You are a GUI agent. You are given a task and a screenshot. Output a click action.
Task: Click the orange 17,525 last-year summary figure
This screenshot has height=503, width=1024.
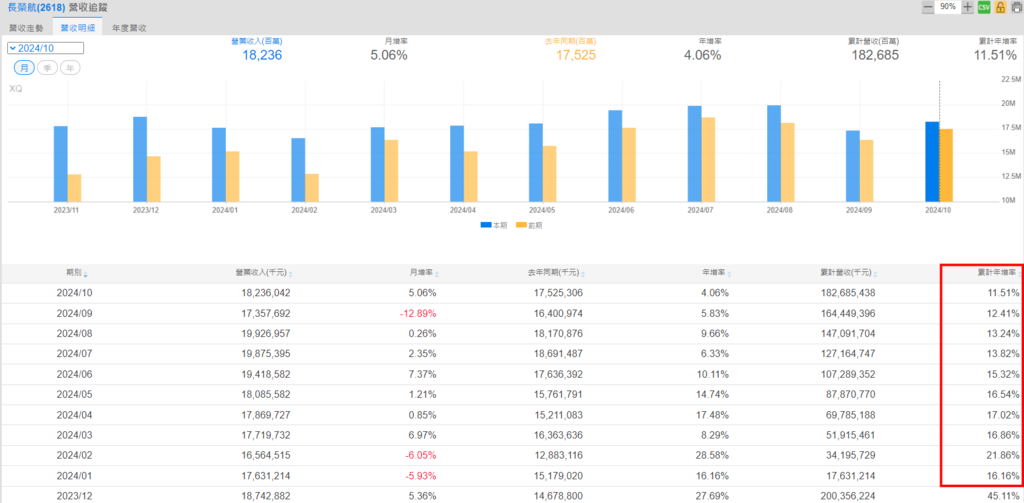coord(576,56)
